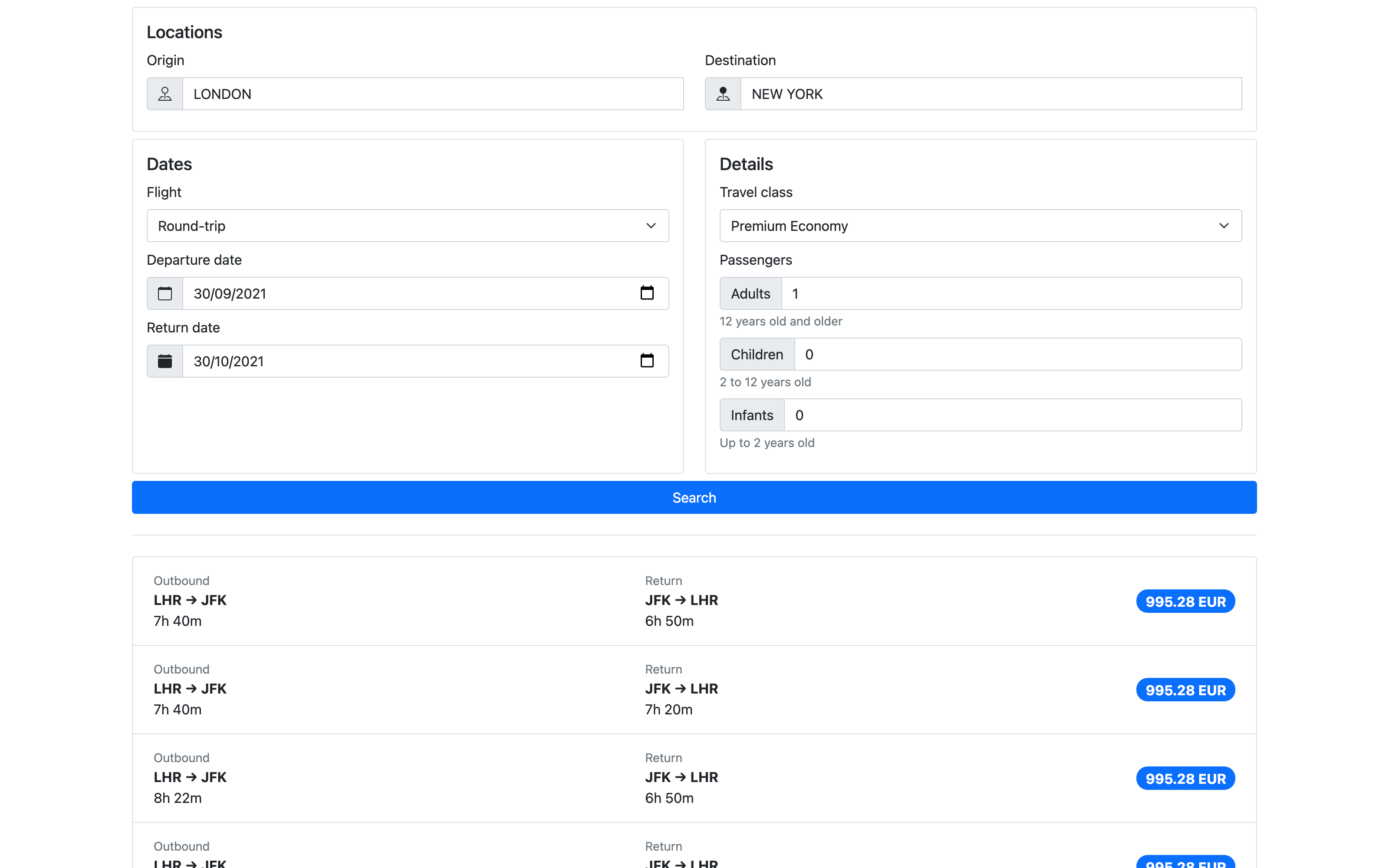1389x868 pixels.
Task: Expand the Round-trip flight type dropdown
Action: coord(408,226)
